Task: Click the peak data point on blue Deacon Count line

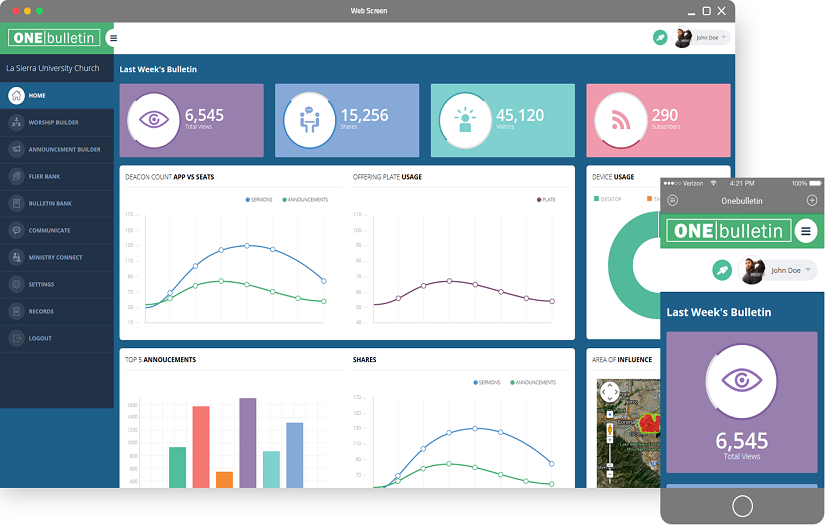Action: pos(247,246)
